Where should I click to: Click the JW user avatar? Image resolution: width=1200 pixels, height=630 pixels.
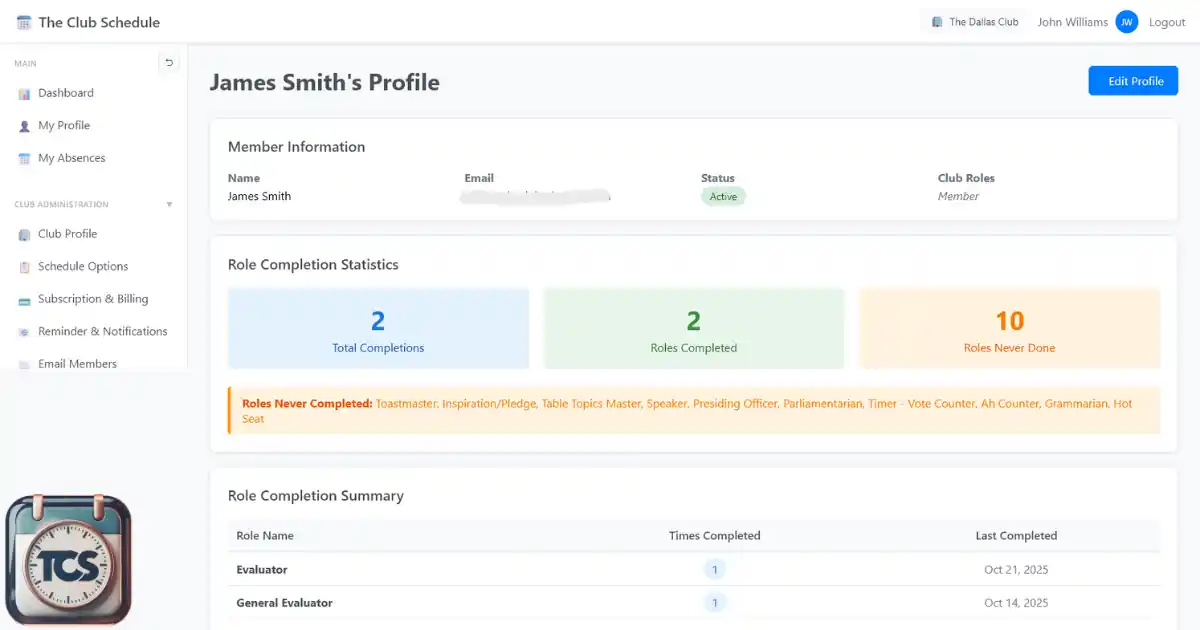pyautogui.click(x=1127, y=22)
